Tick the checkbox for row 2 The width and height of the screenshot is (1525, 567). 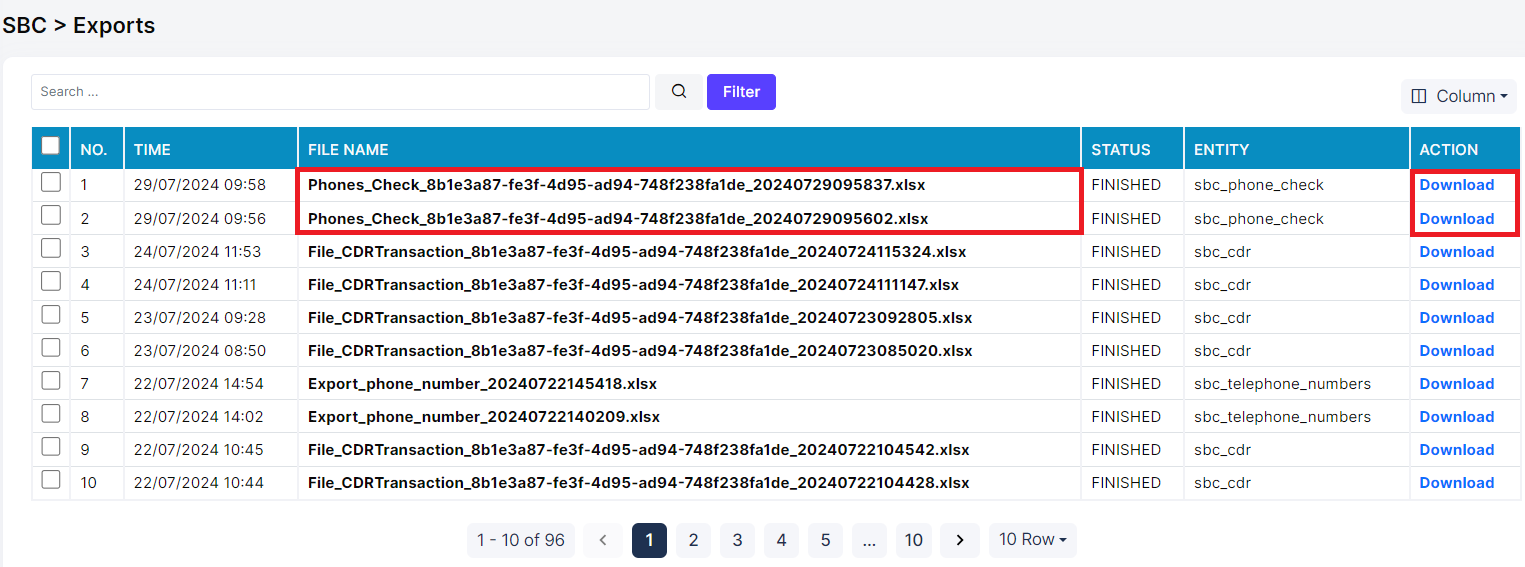(x=50, y=216)
